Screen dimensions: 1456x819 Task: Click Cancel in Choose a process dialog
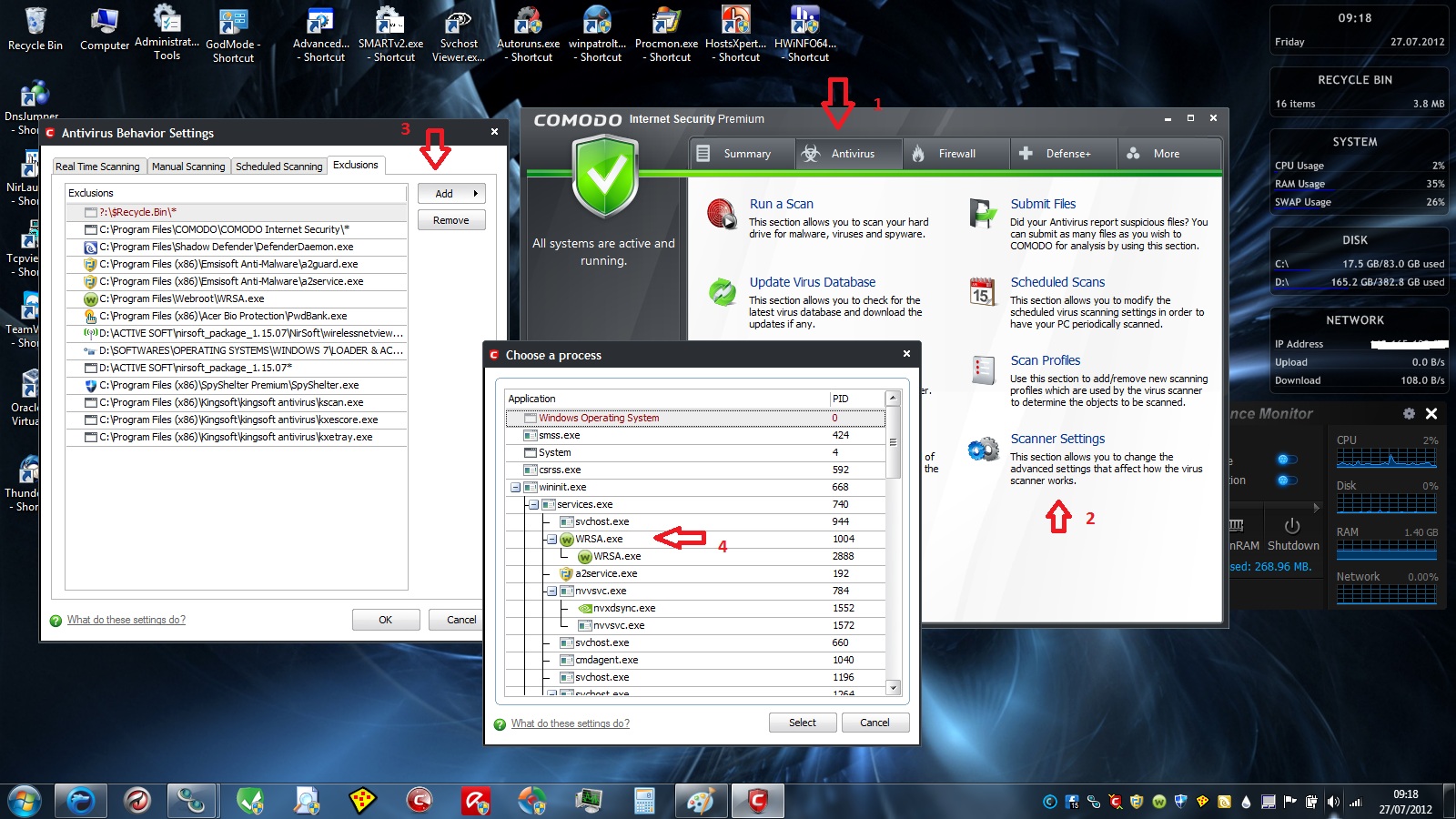coord(875,723)
